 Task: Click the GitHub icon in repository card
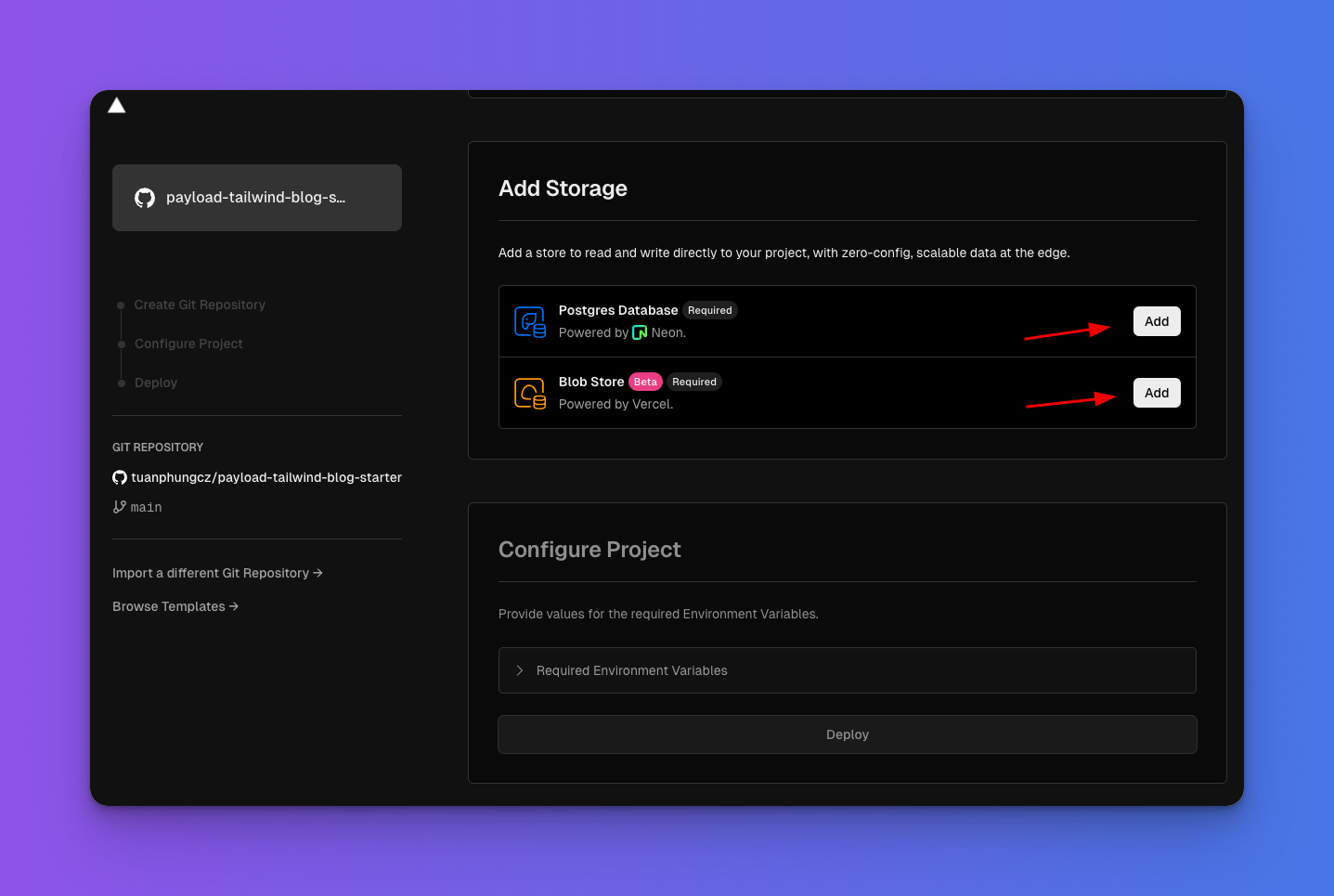[145, 198]
